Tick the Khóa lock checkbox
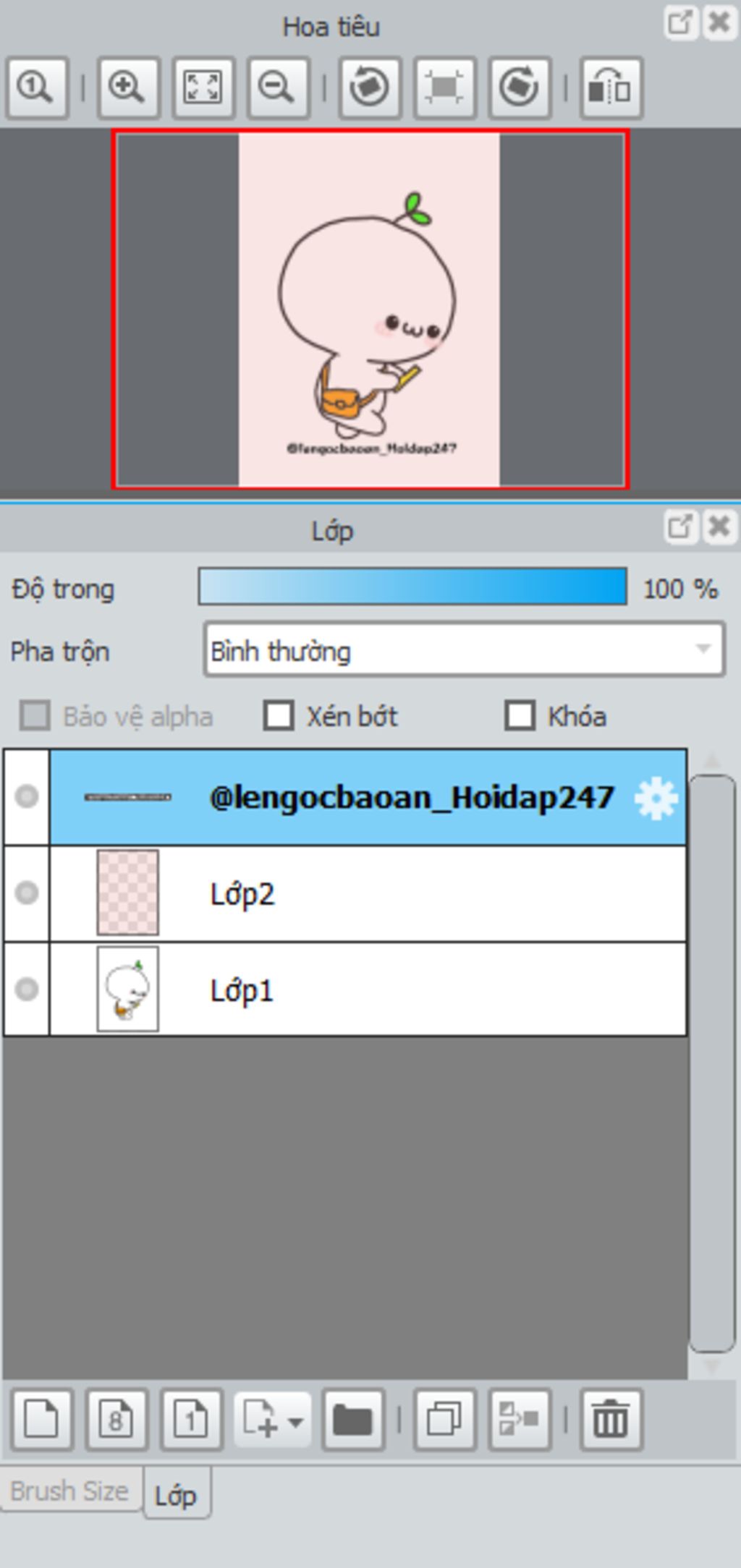The width and height of the screenshot is (741, 1568). coord(520,716)
